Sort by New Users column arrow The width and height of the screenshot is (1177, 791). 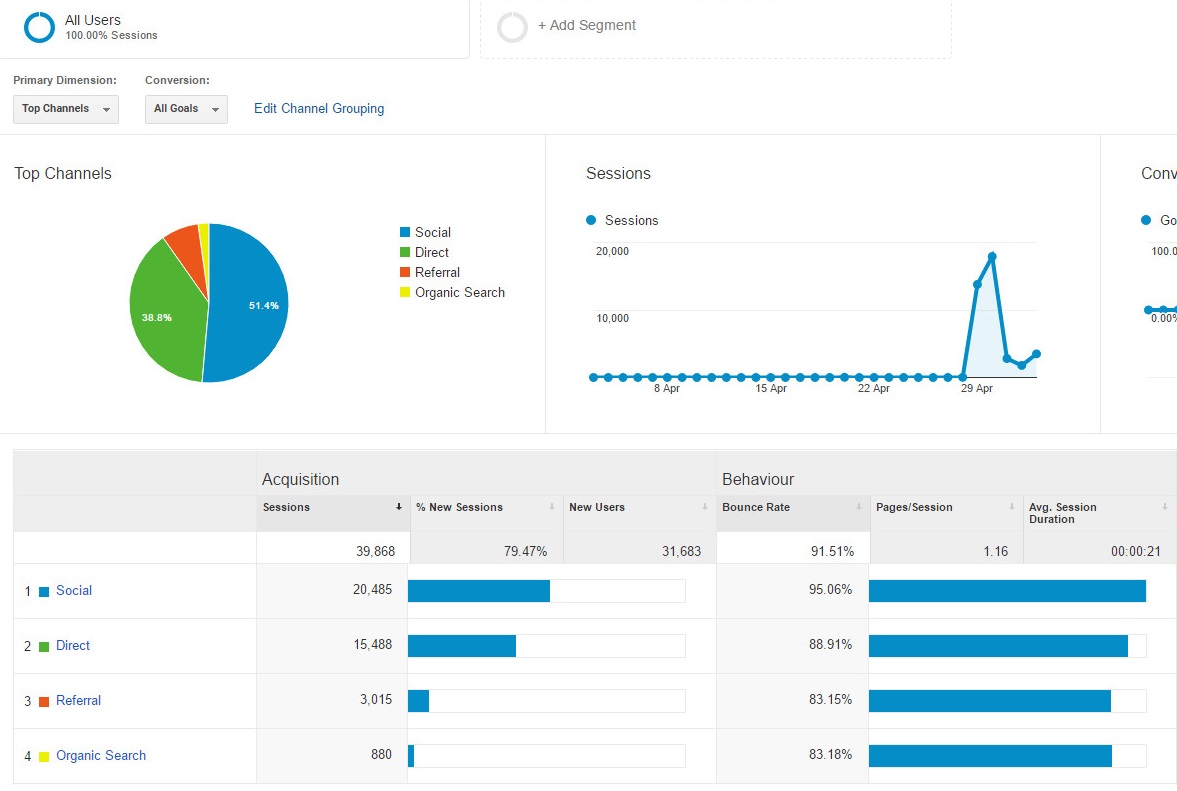click(x=705, y=507)
